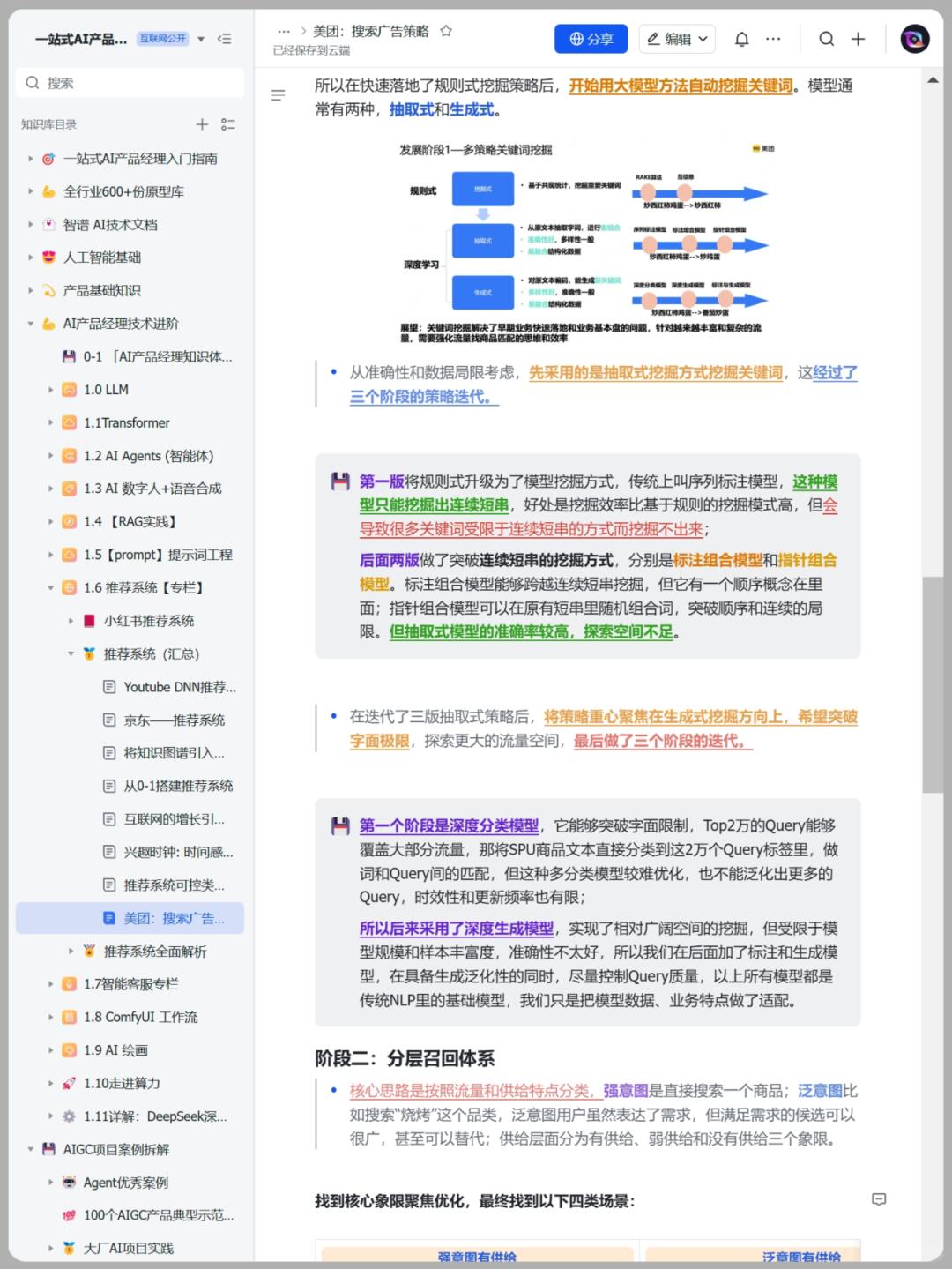This screenshot has height=1269, width=952.
Task: Expand the 全行业600+份原型库 node
Action: click(x=30, y=191)
